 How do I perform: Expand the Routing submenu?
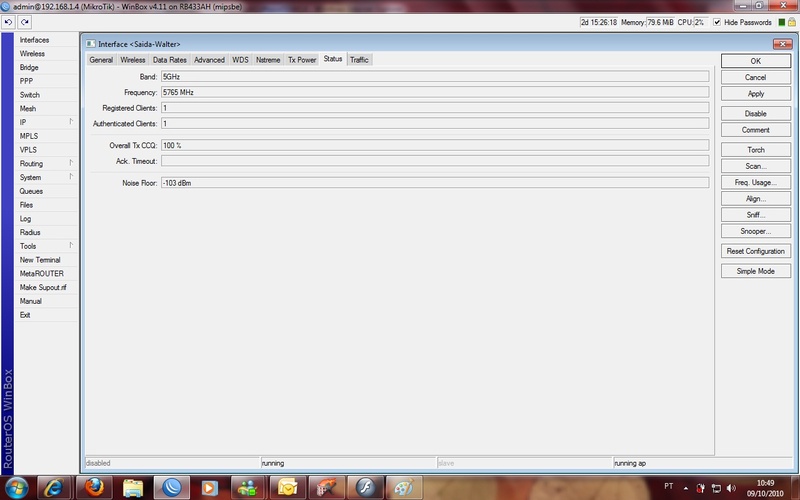(x=46, y=164)
